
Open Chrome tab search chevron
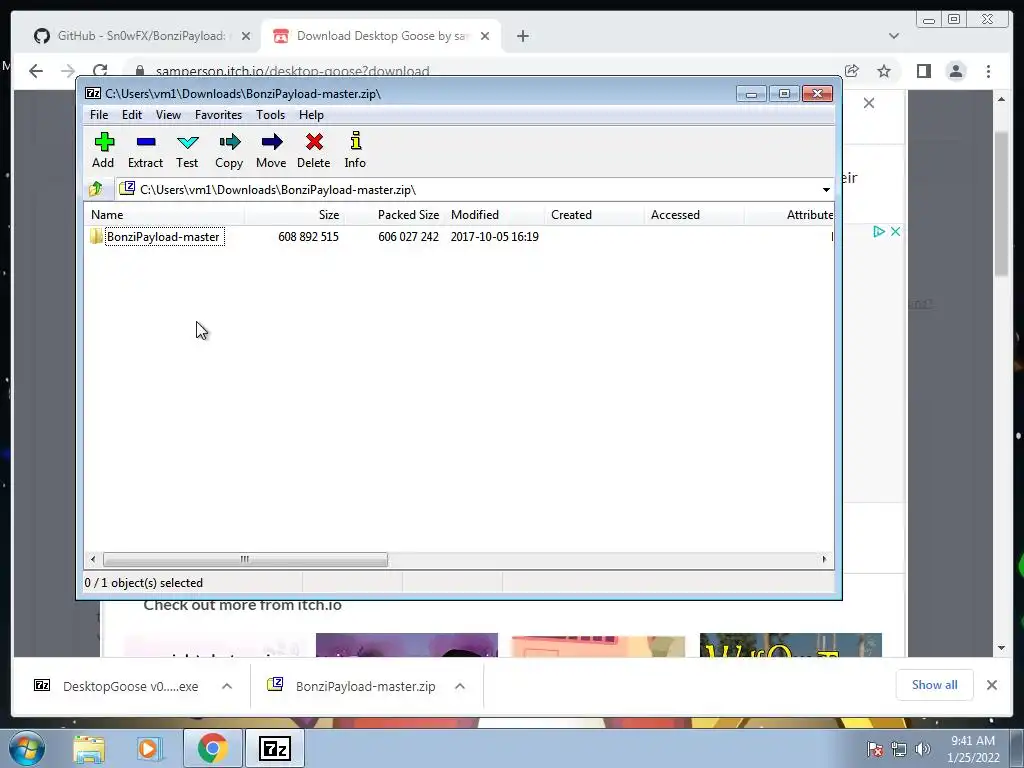click(894, 36)
